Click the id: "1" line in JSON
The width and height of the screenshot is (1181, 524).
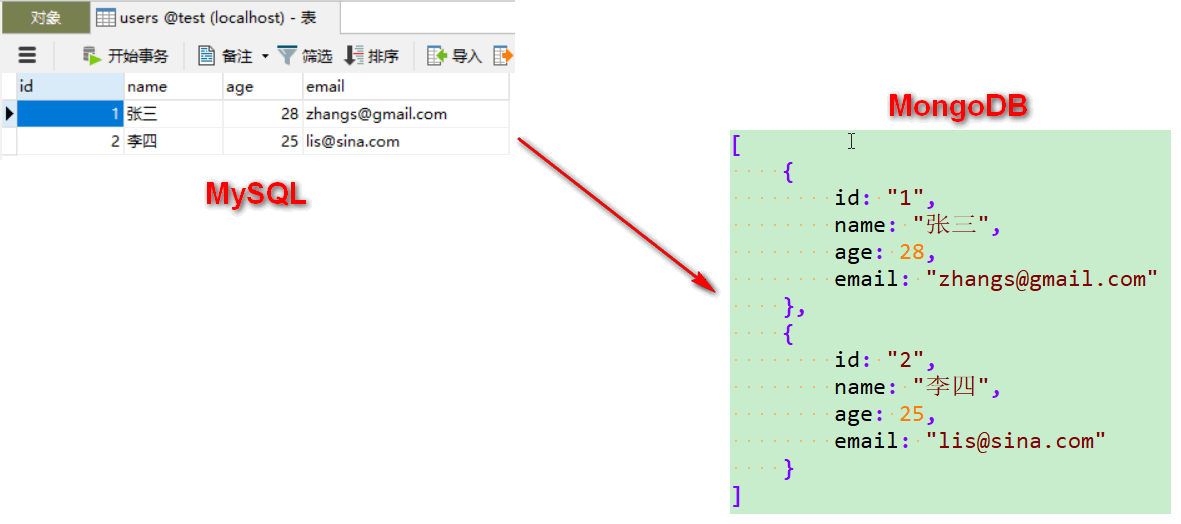point(885,199)
